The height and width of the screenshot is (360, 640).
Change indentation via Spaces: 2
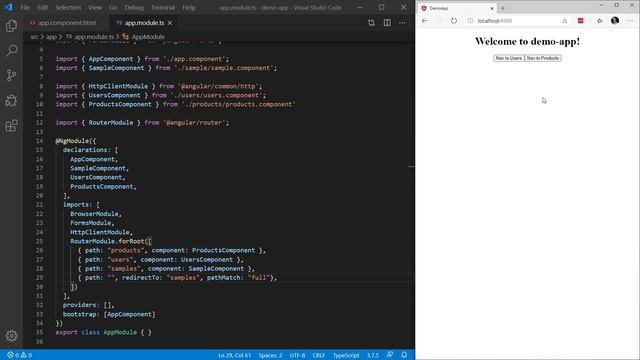pyautogui.click(x=270, y=355)
